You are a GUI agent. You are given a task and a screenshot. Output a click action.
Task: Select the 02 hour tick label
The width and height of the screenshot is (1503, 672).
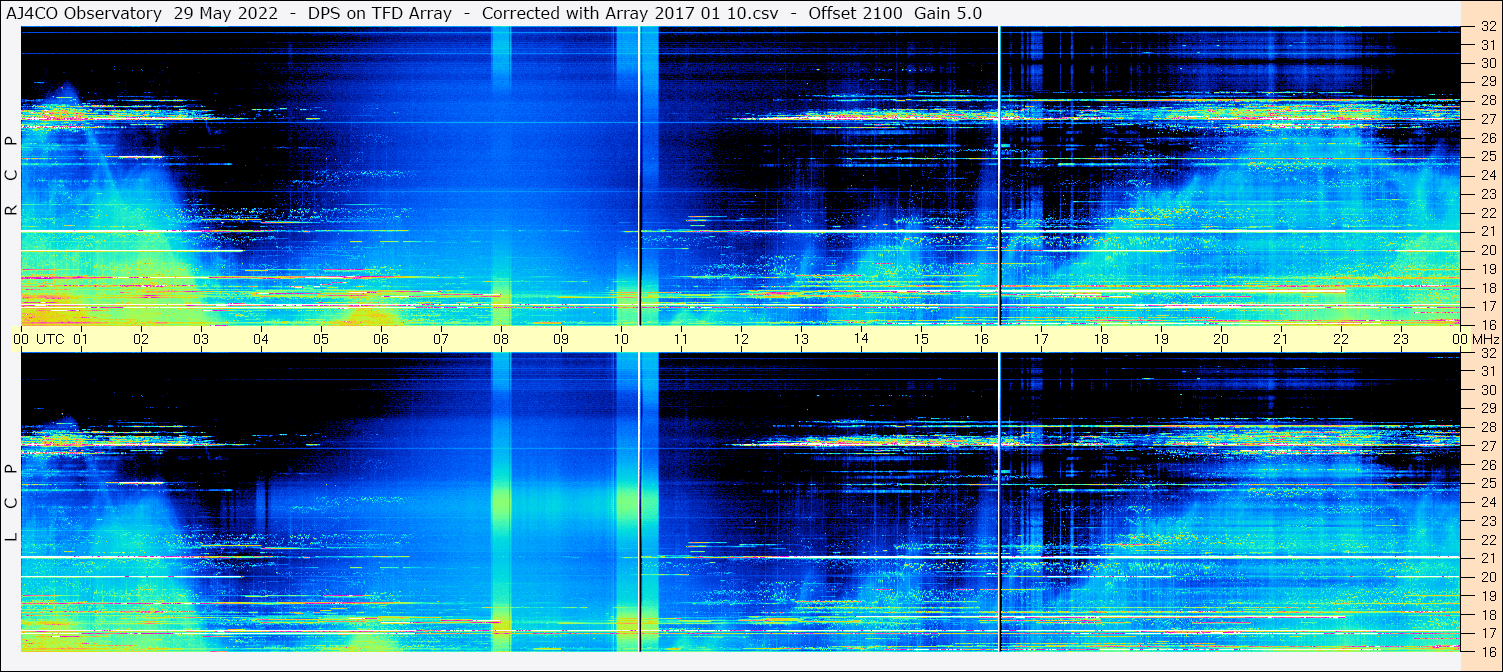[x=141, y=339]
